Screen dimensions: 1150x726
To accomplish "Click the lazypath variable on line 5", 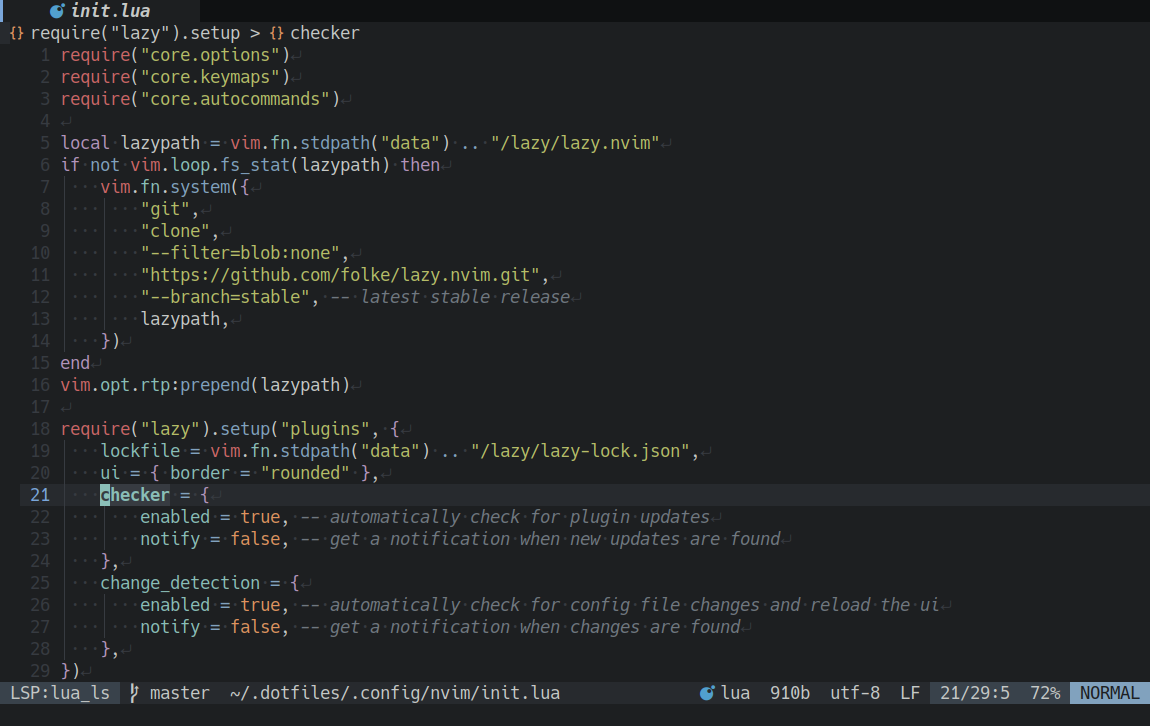I will [x=161, y=143].
